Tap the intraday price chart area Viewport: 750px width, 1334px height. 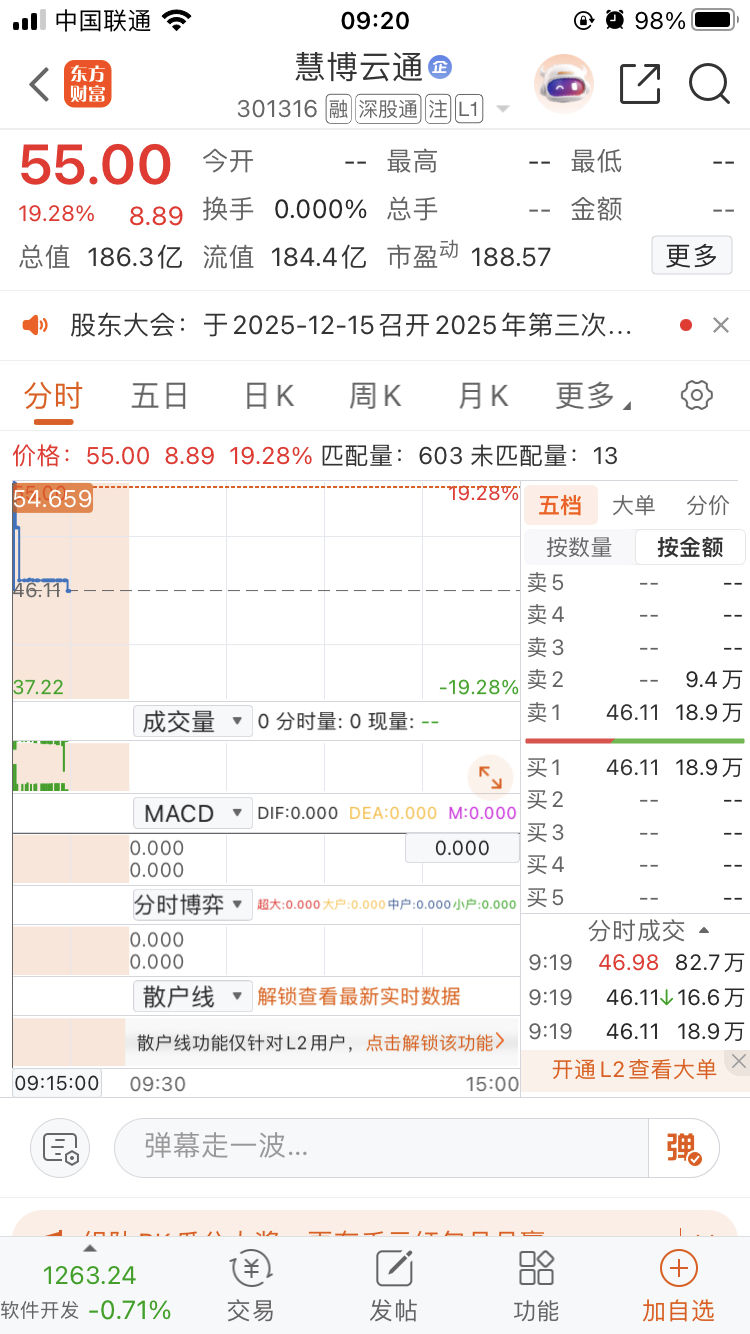[x=266, y=592]
